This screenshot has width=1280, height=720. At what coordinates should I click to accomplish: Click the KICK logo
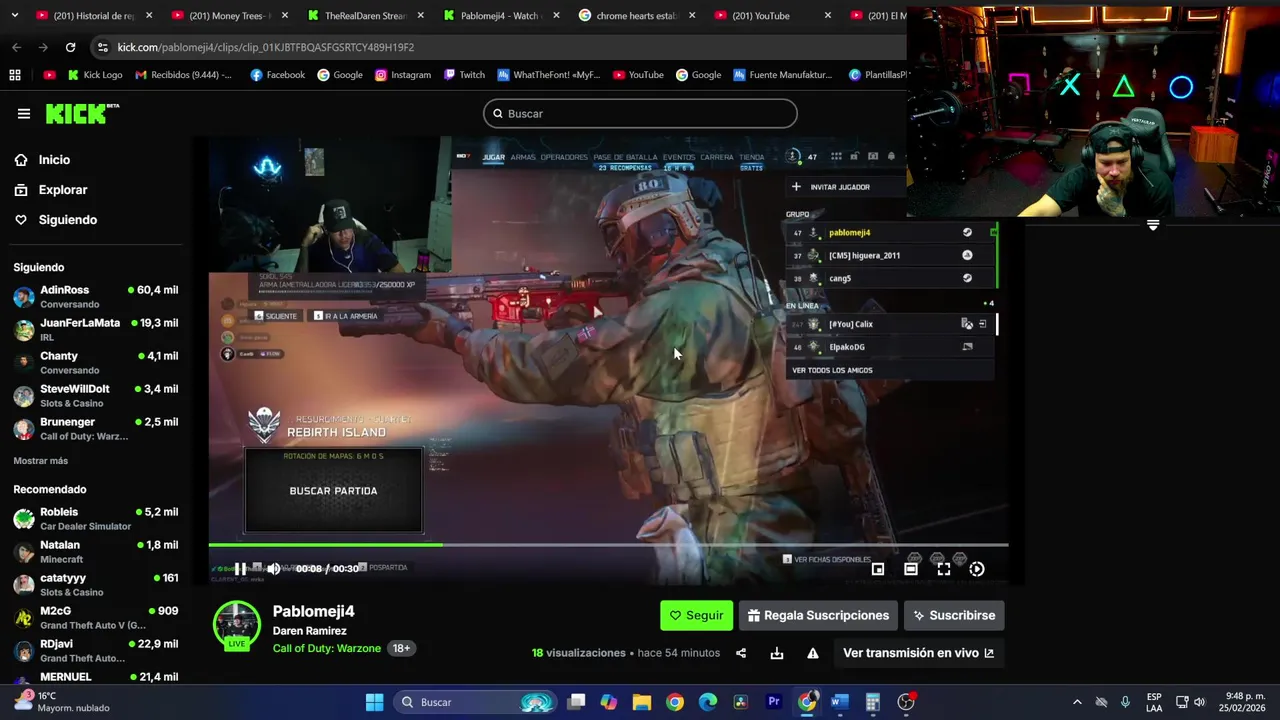[x=82, y=114]
